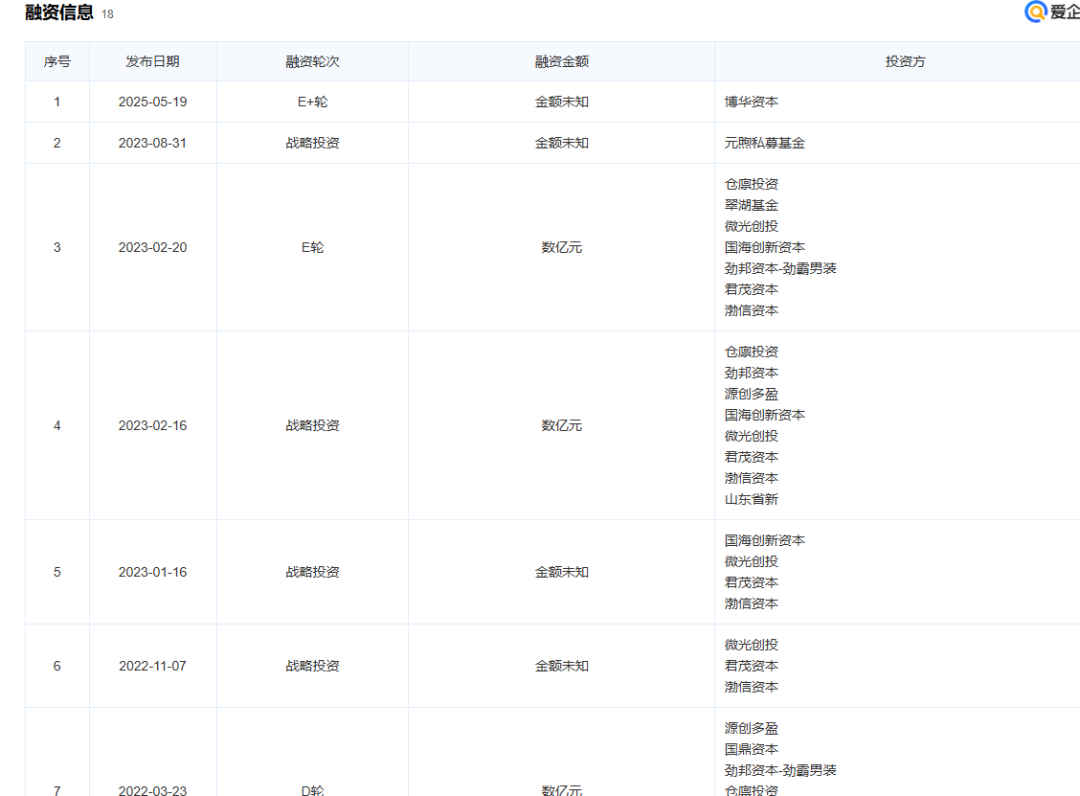This screenshot has height=796, width=1080.
Task: Open 渤信资本 in the 2022-11-07 row
Action: tap(751, 687)
